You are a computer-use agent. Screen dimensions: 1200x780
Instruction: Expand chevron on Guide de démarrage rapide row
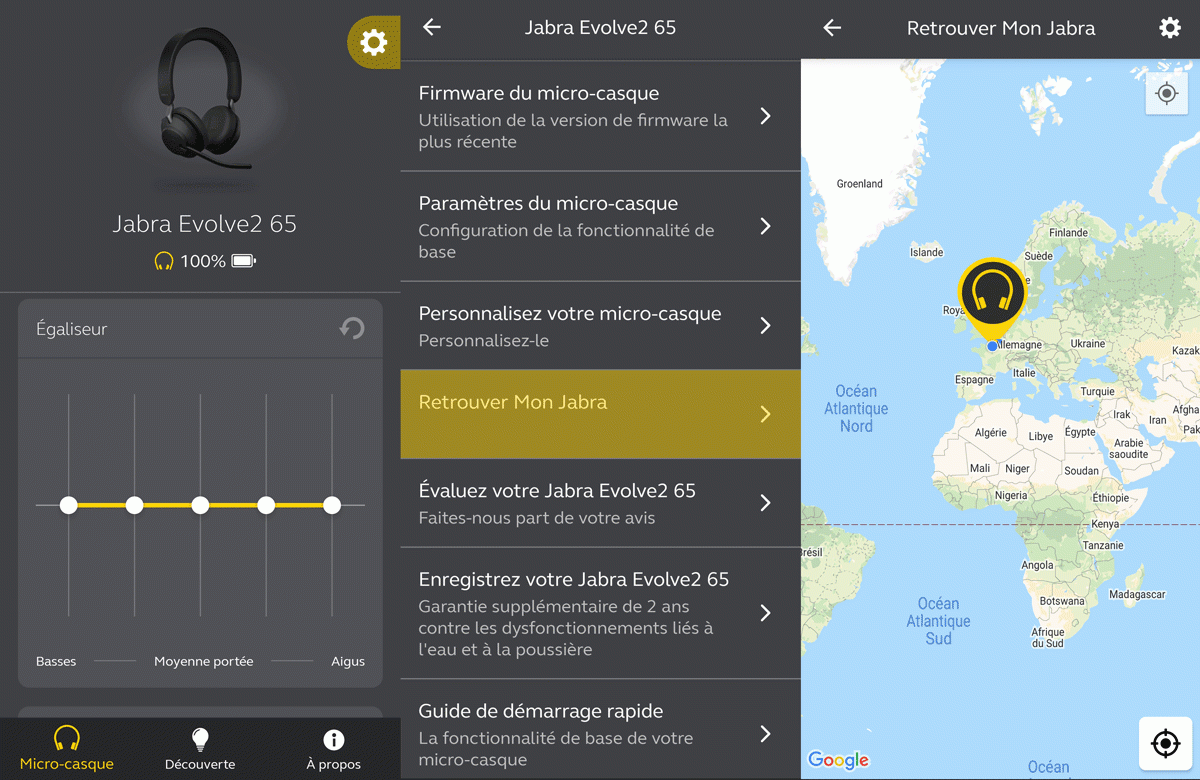click(766, 734)
